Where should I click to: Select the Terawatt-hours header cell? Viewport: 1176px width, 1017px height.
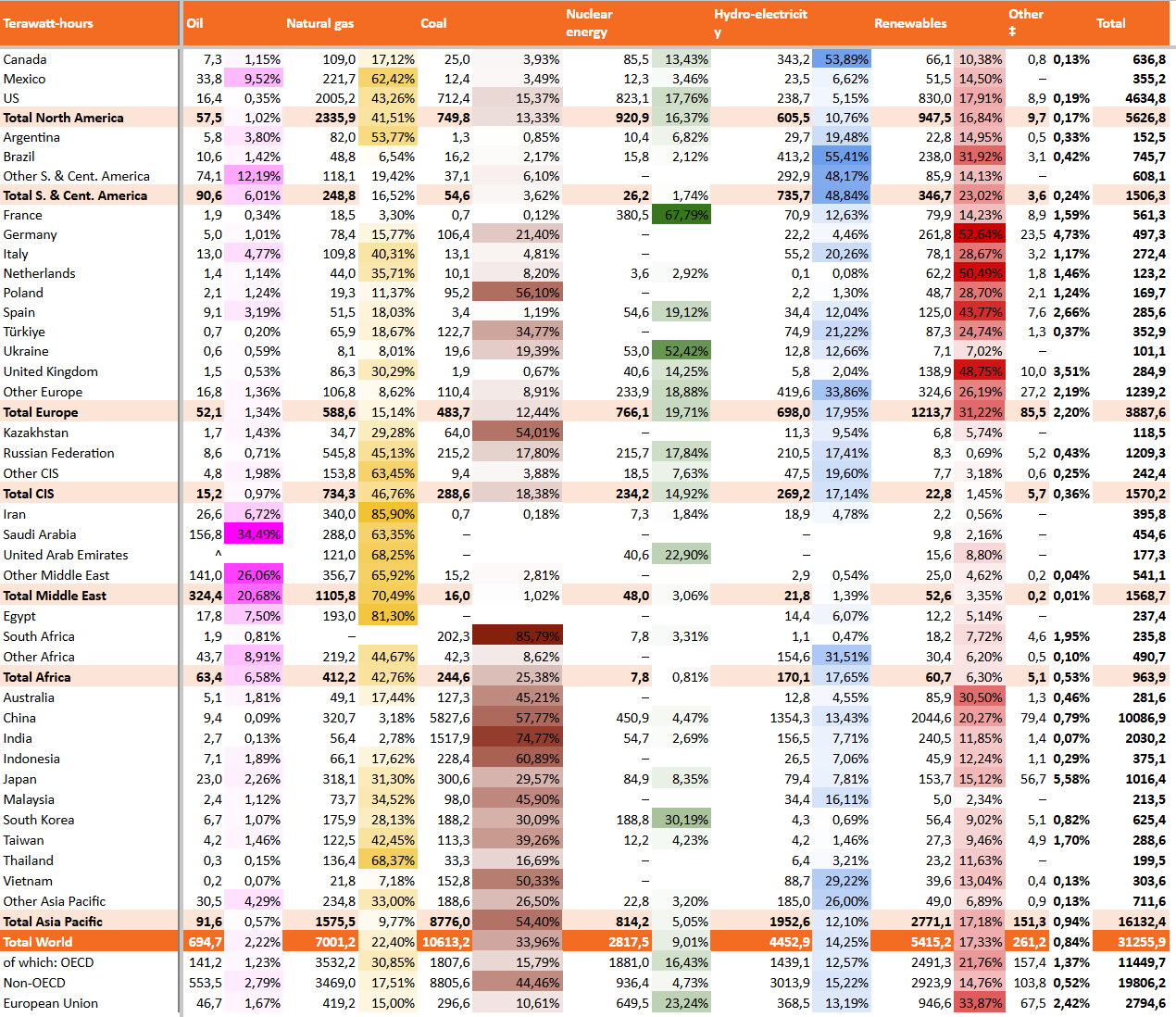89,23
